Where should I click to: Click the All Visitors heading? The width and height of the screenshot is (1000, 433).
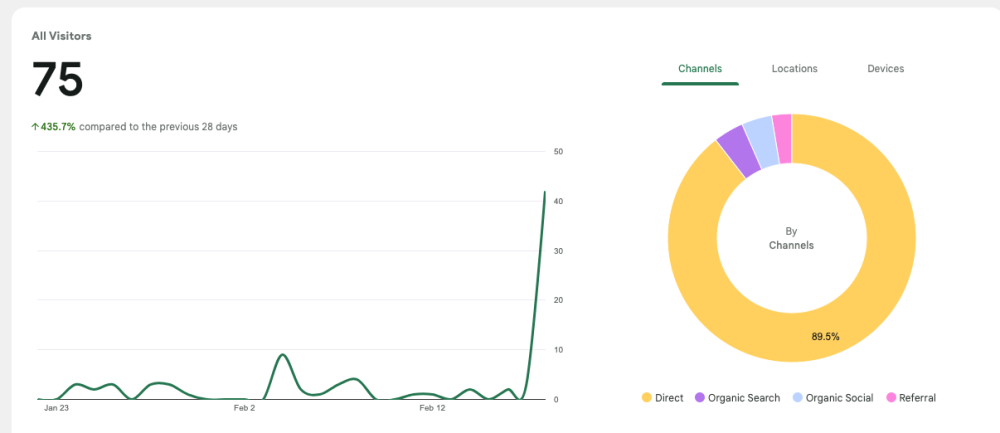[x=62, y=36]
